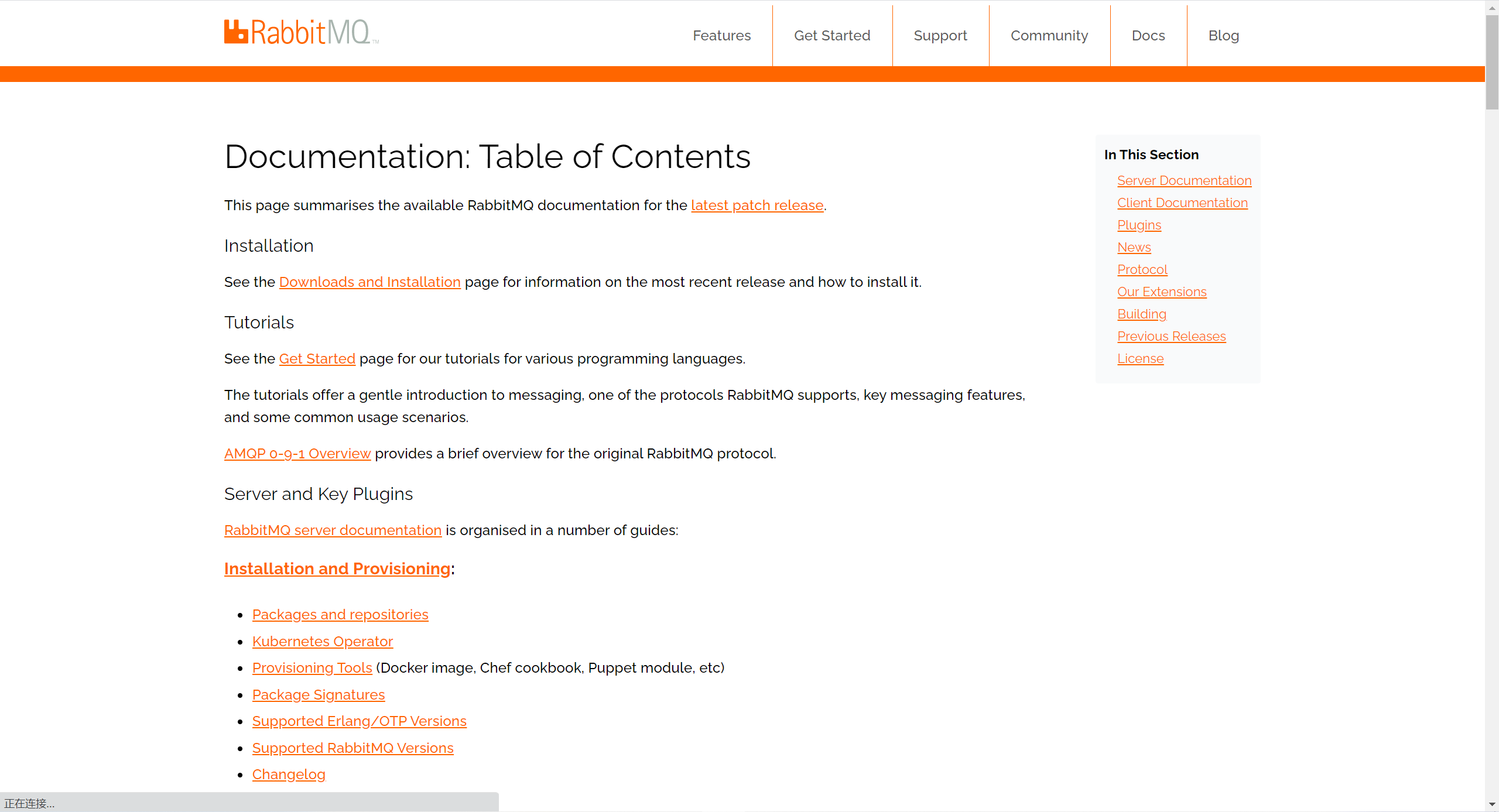Click the Tutorials heading
Viewport: 1499px width, 812px height.
[x=259, y=323]
